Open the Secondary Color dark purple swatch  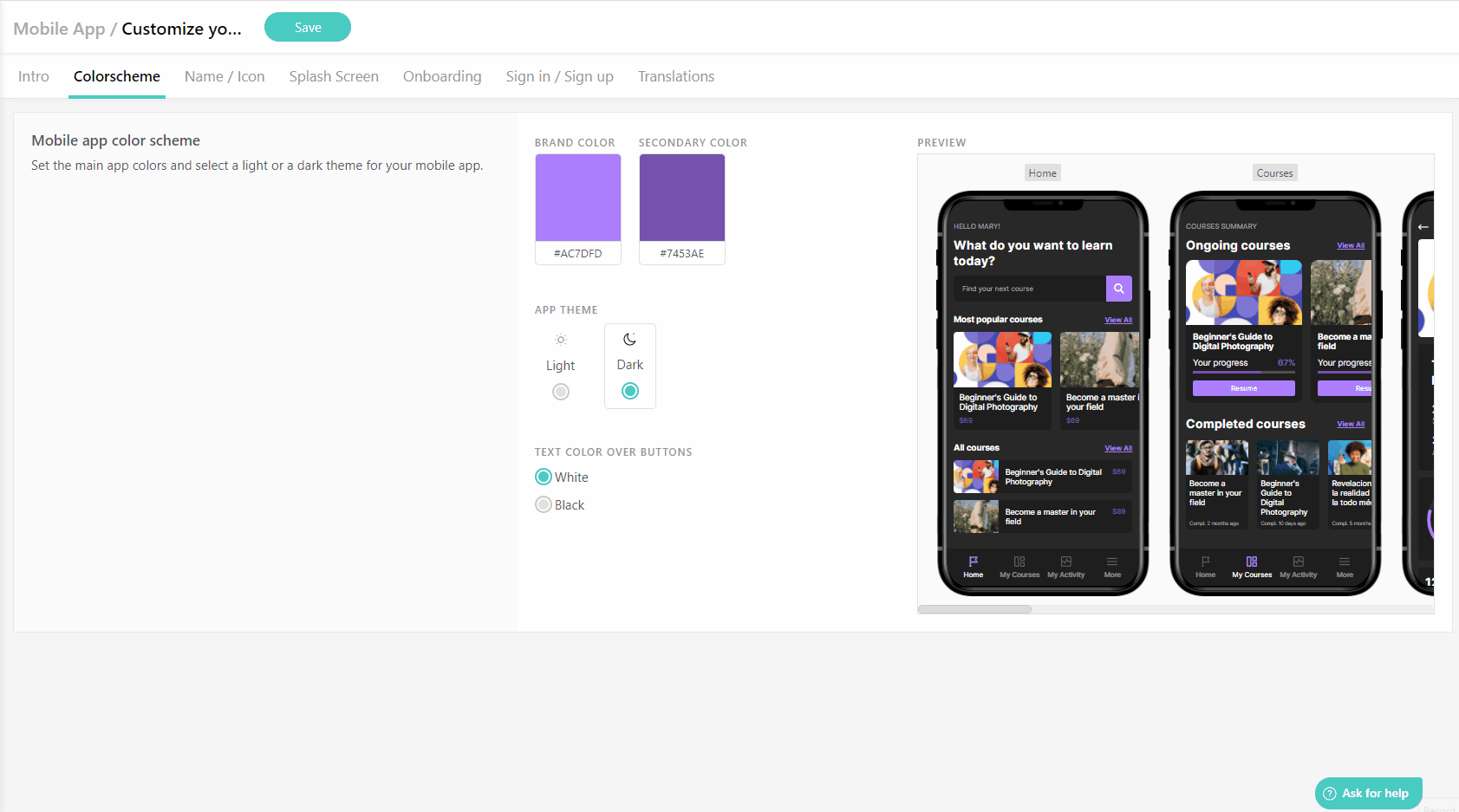[682, 198]
